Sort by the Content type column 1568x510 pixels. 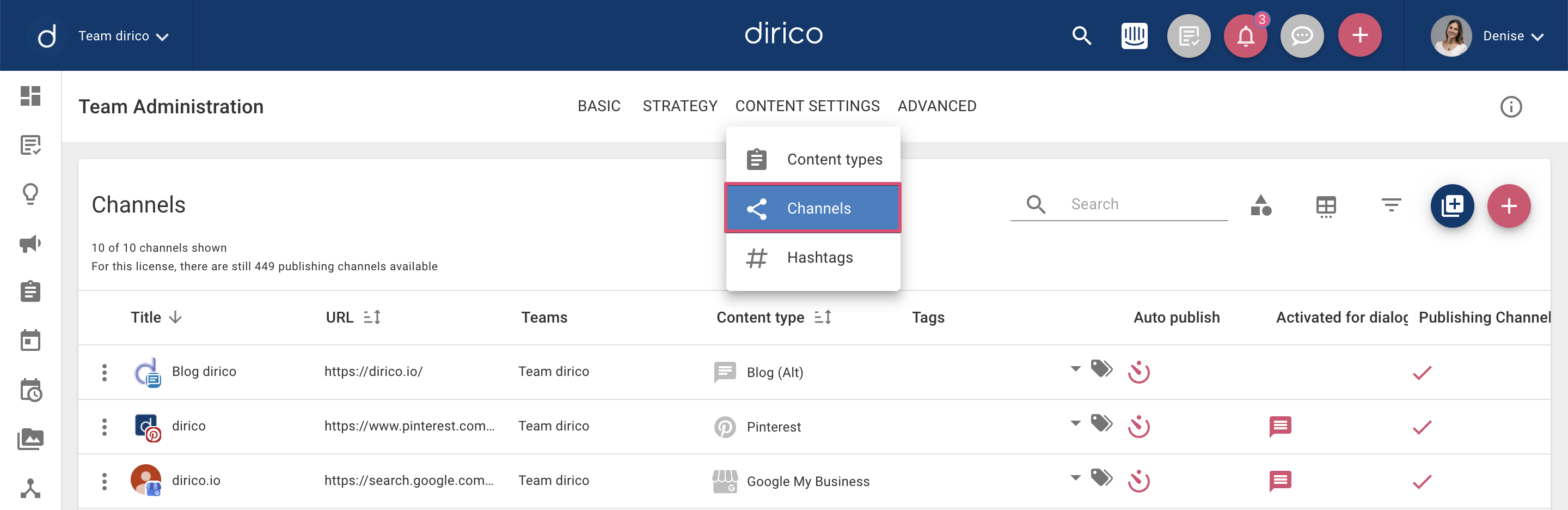click(x=774, y=318)
